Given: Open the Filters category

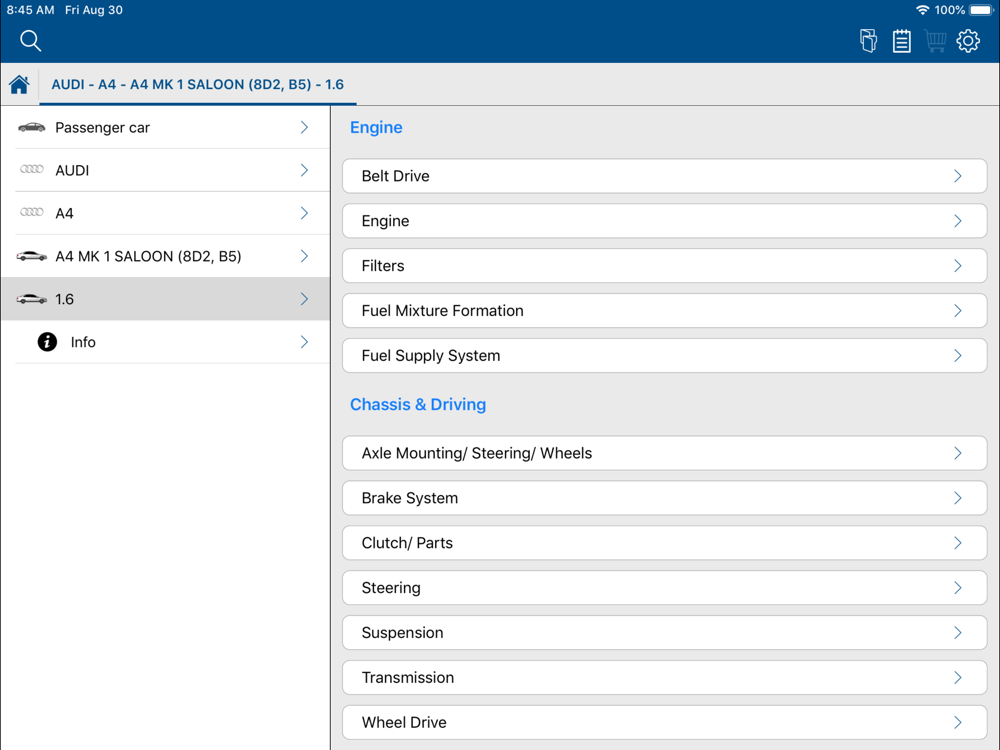Looking at the screenshot, I should (664, 266).
